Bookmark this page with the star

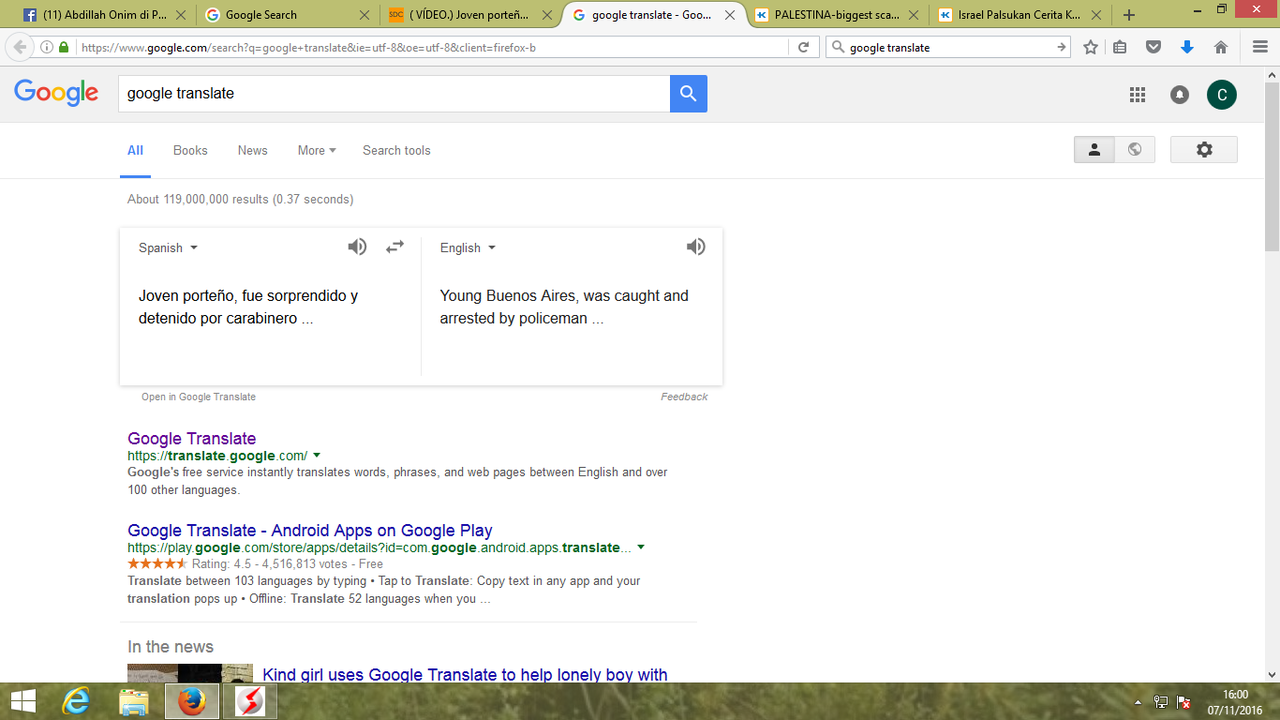coord(1091,47)
